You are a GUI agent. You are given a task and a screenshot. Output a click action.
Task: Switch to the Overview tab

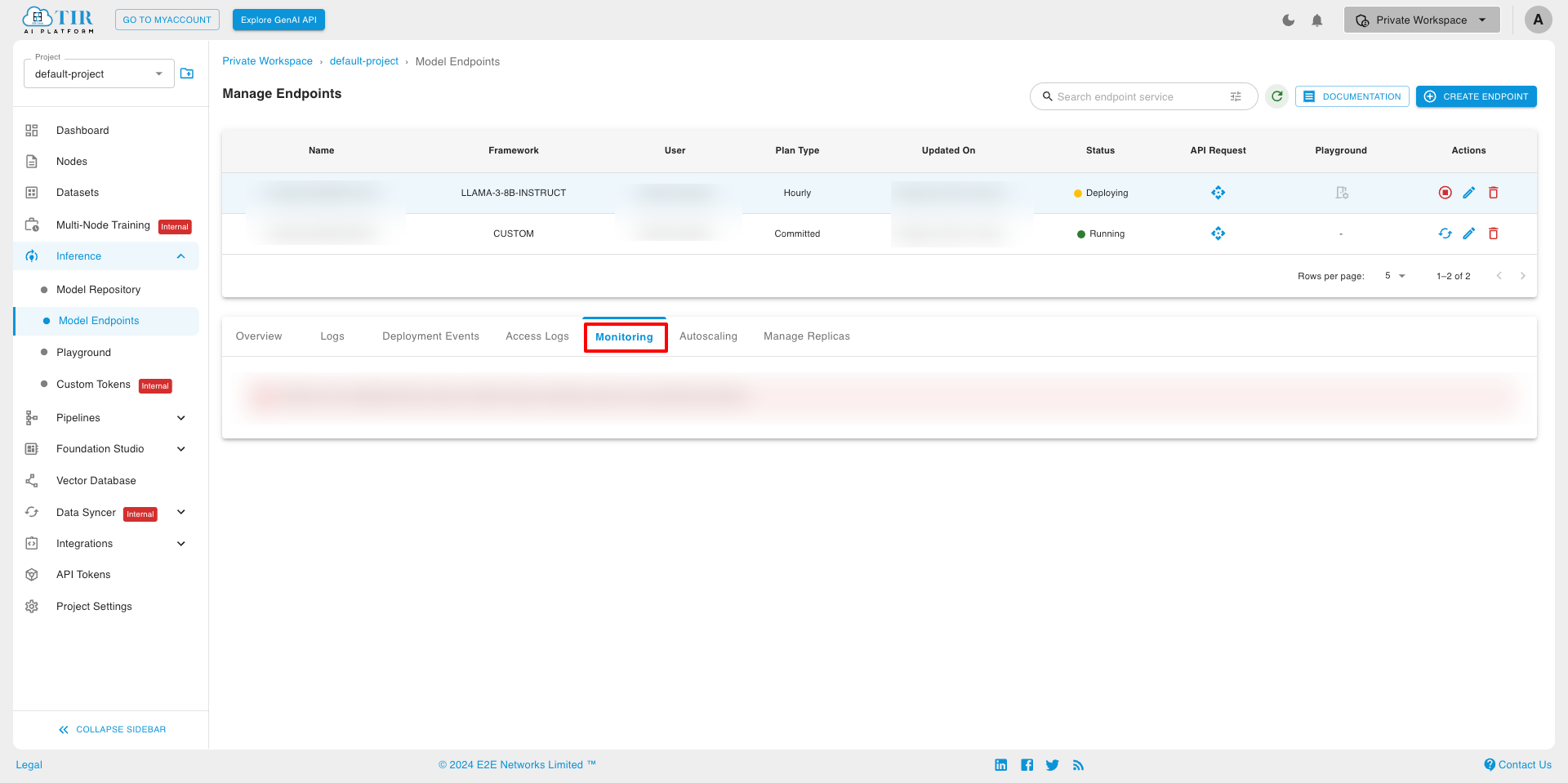pyautogui.click(x=259, y=336)
